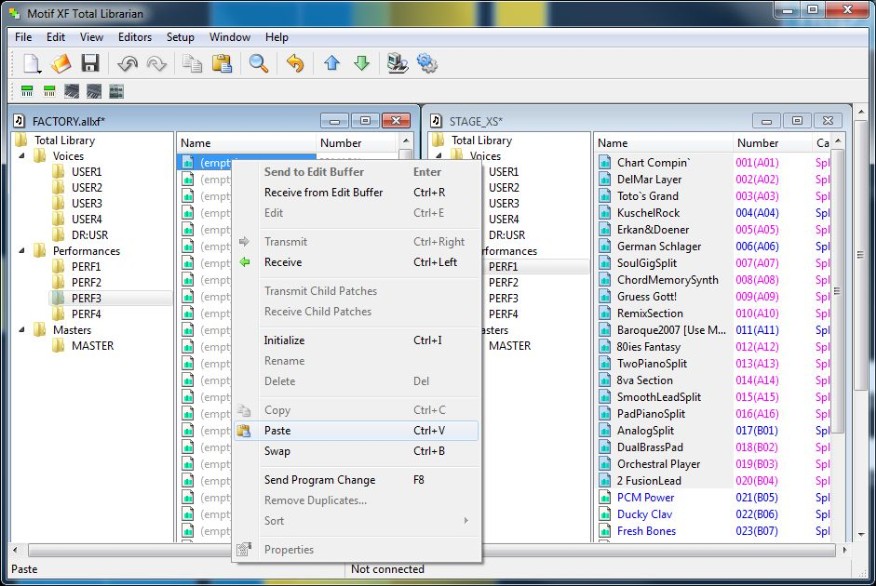876x586 pixels.
Task: Select PERF1 folder in STAGE_XS tree
Action: coord(503,266)
